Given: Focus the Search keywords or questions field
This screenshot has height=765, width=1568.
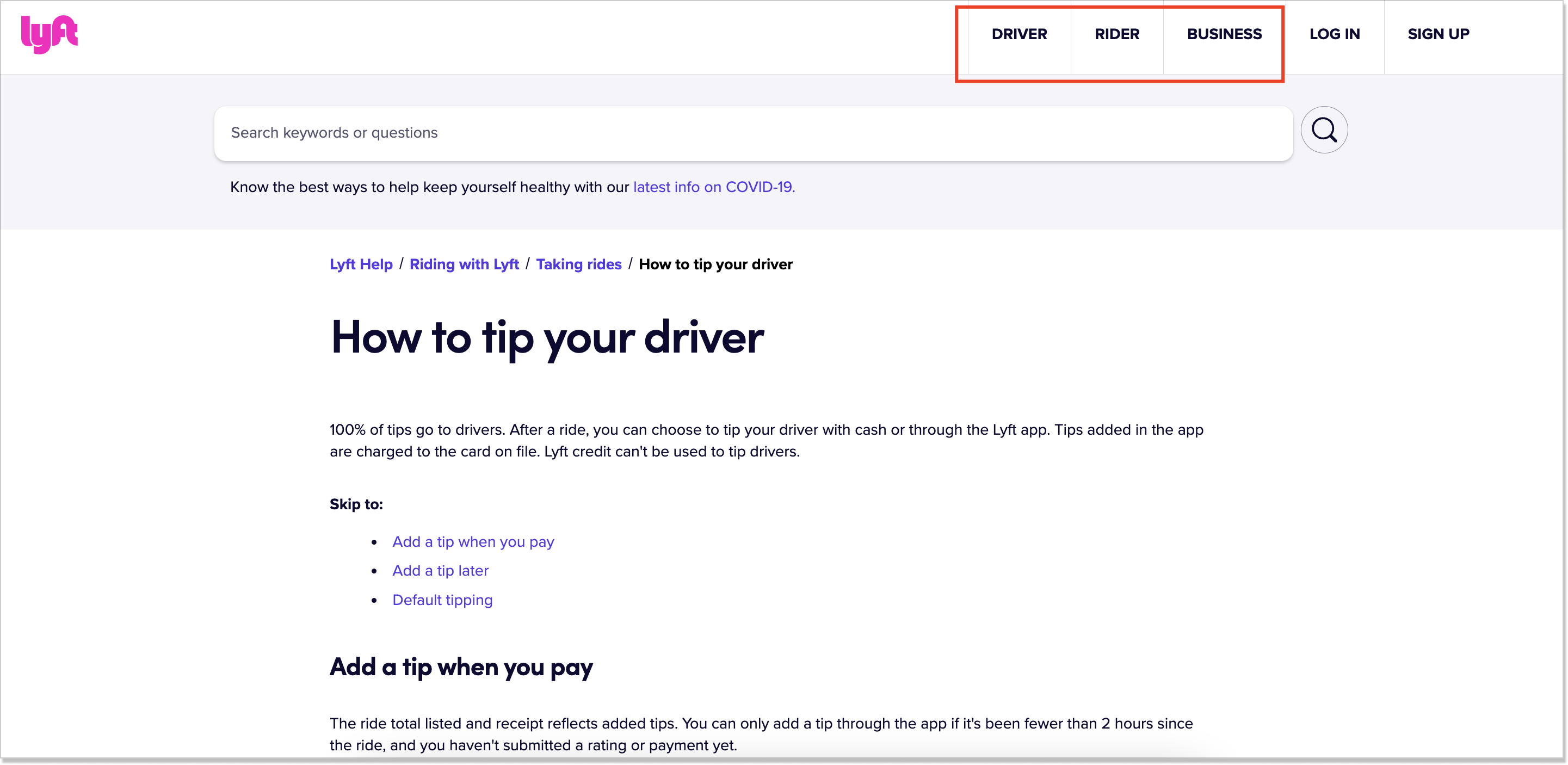Looking at the screenshot, I should click(753, 133).
